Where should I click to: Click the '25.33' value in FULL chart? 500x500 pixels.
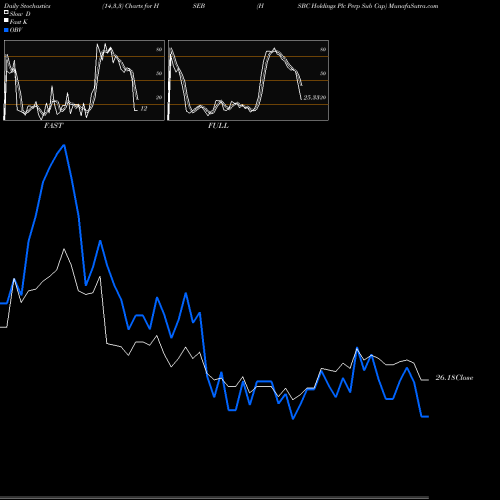[311, 97]
